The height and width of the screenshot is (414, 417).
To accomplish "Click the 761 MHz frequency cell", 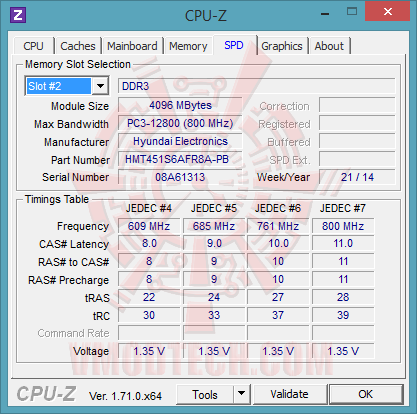I will pyautogui.click(x=278, y=226).
